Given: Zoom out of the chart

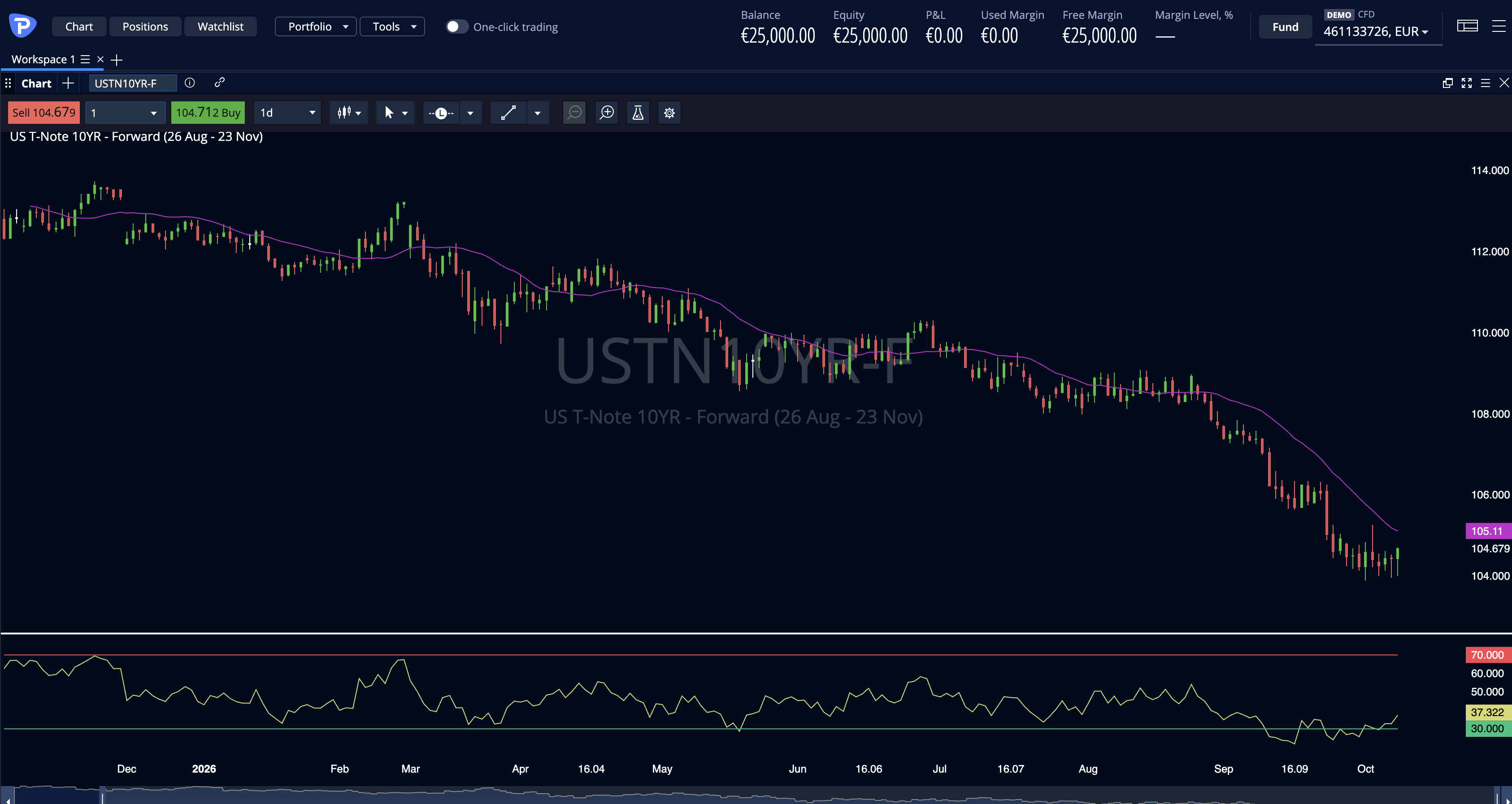Looking at the screenshot, I should point(575,113).
